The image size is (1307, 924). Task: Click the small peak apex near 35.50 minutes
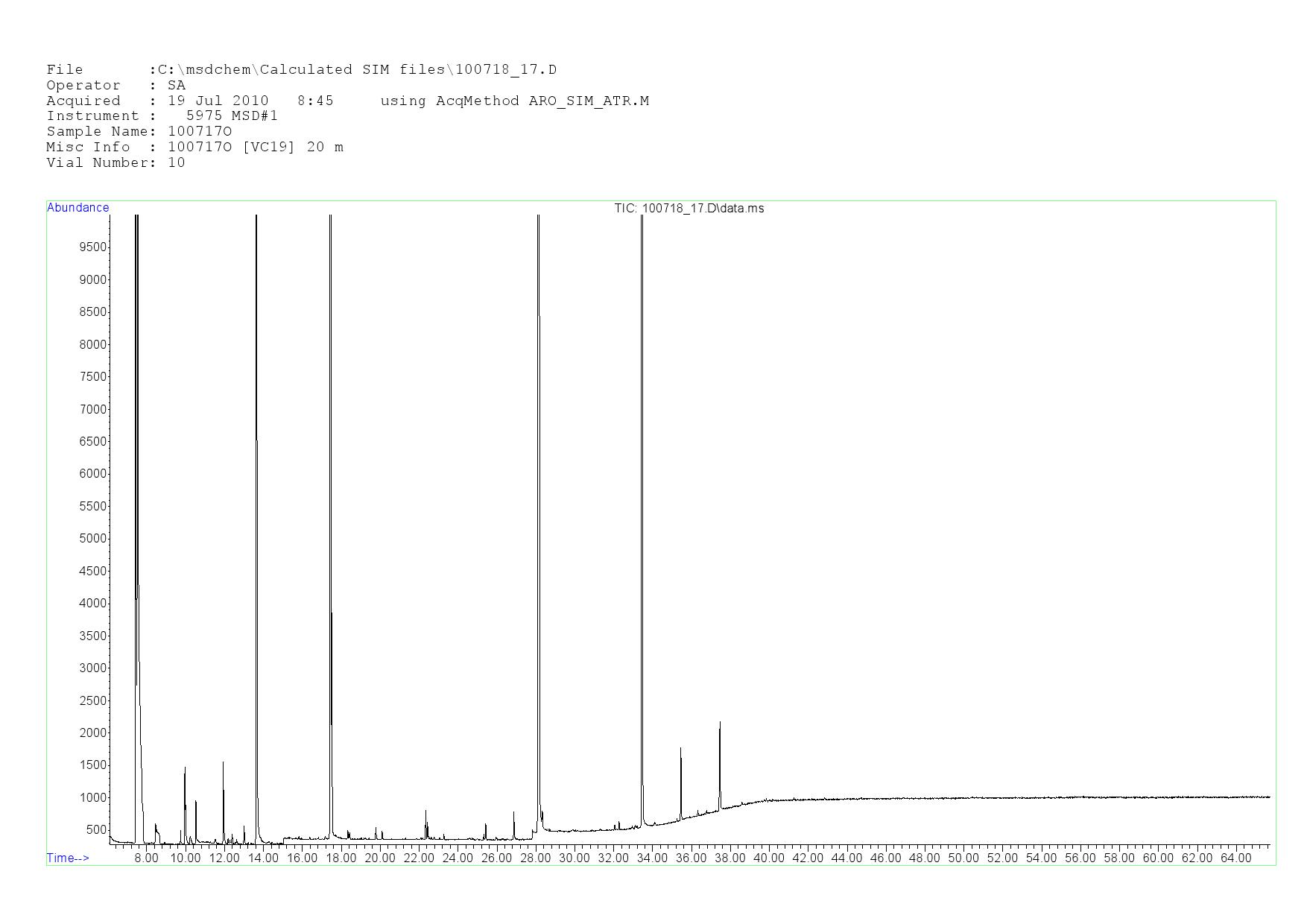point(680,749)
